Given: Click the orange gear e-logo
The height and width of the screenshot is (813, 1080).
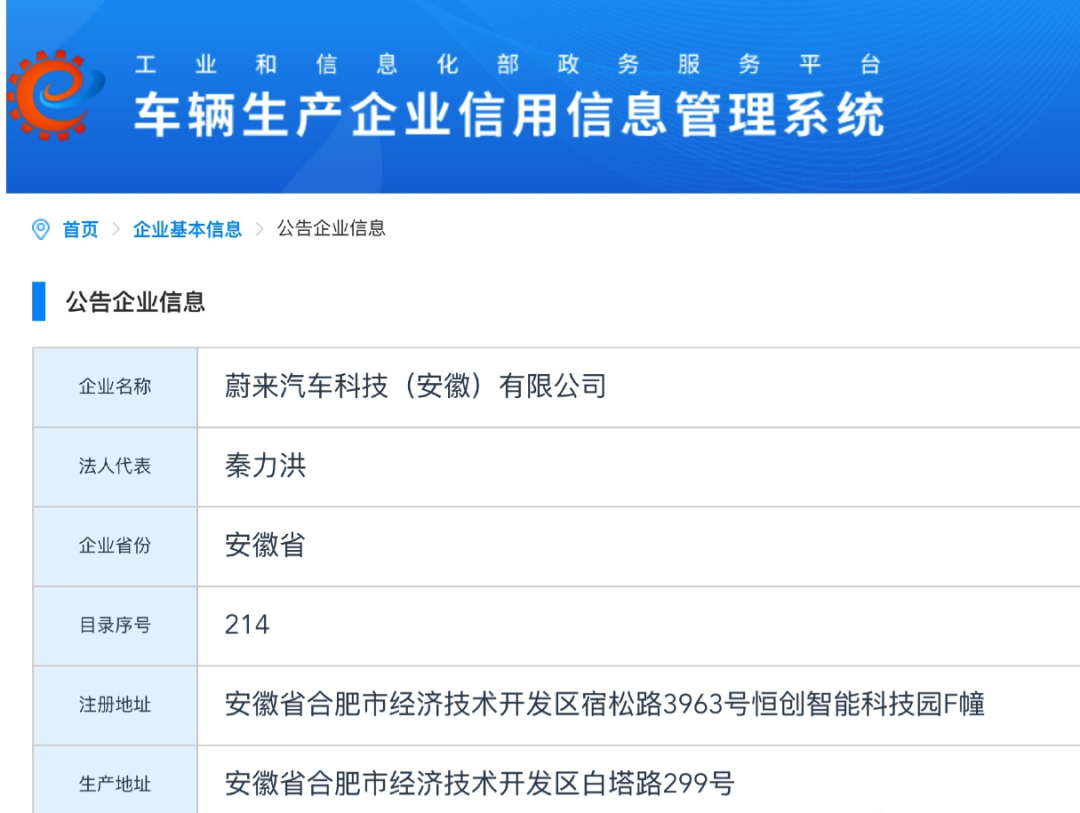Looking at the screenshot, I should 56,95.
